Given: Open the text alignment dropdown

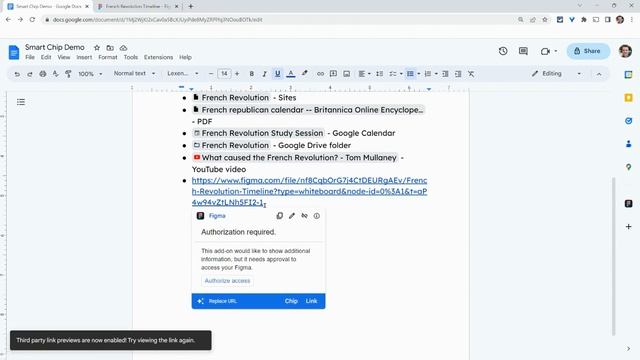Looking at the screenshot, I should (364, 74).
